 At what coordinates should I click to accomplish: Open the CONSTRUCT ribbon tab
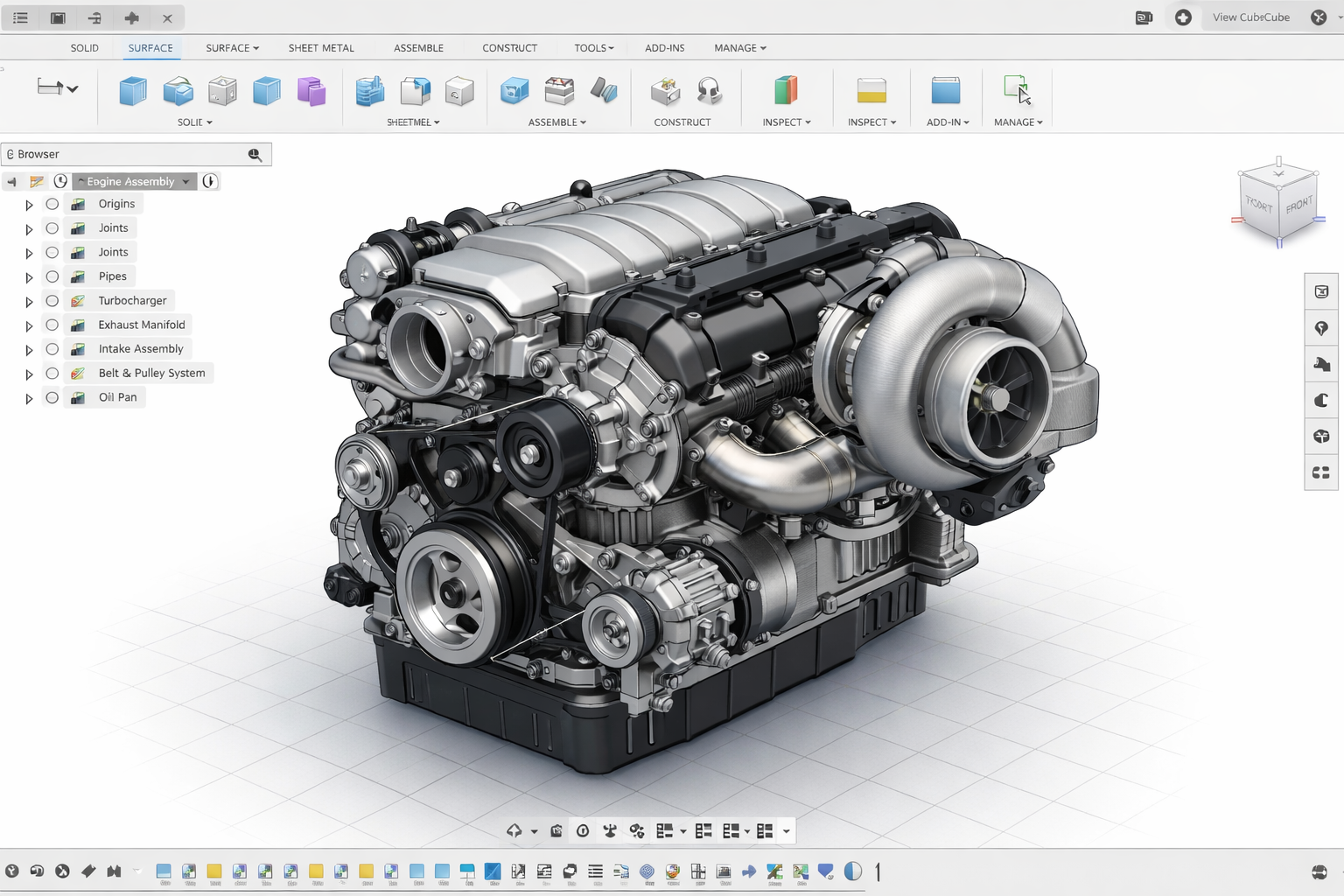(509, 48)
